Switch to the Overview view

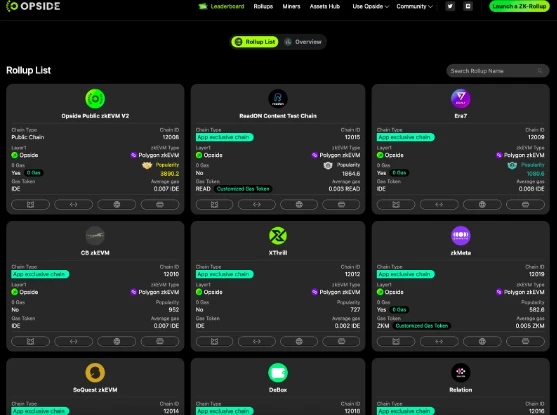(x=303, y=42)
